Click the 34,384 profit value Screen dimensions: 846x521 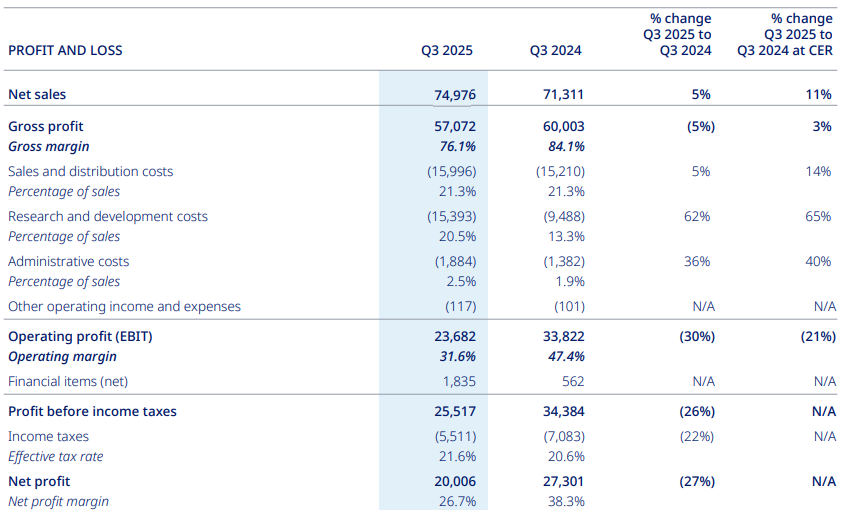point(563,412)
